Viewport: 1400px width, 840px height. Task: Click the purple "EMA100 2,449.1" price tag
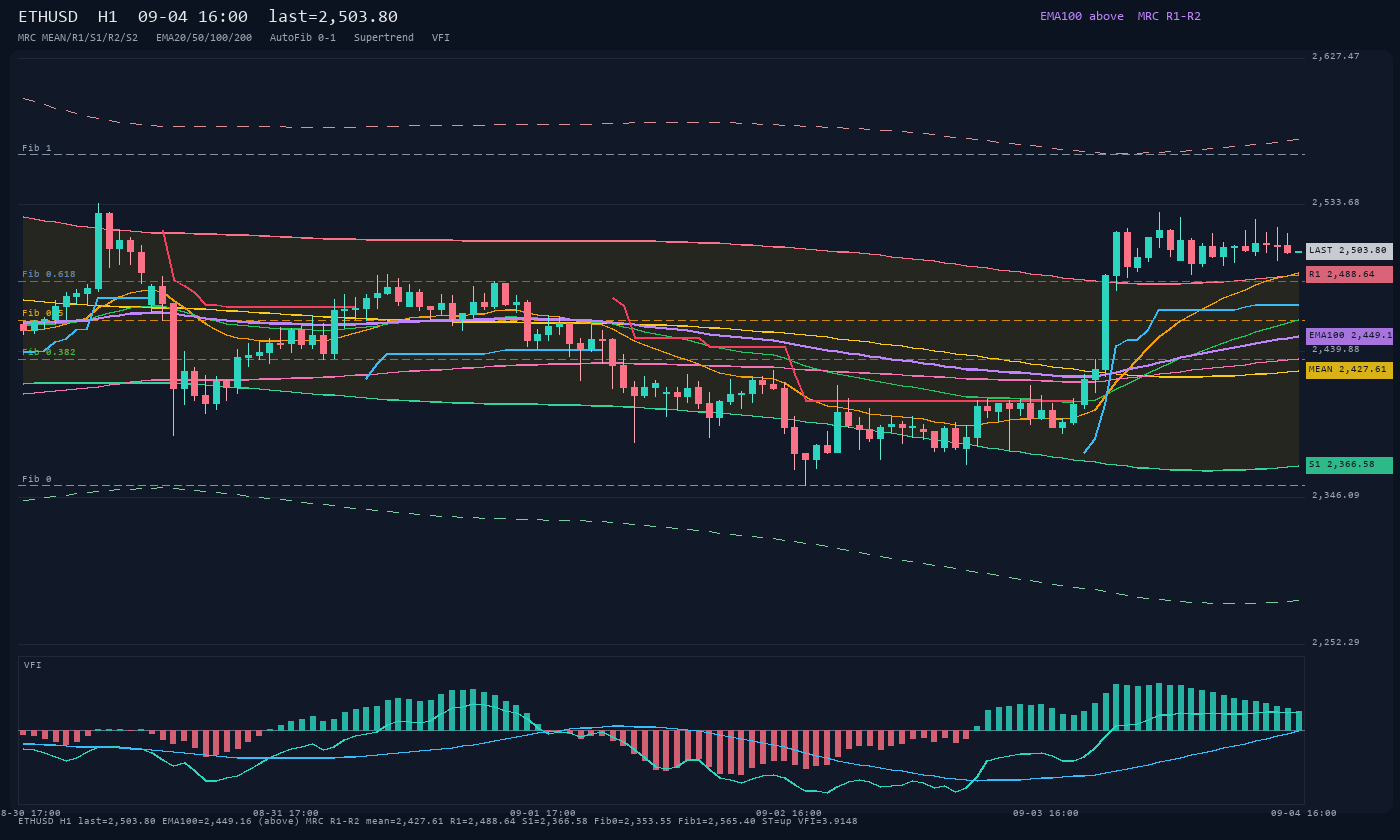coord(1349,336)
